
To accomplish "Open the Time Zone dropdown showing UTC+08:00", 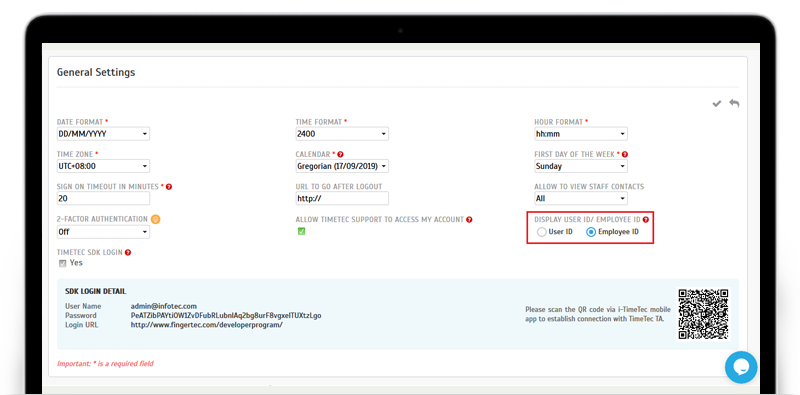I will 103,166.
